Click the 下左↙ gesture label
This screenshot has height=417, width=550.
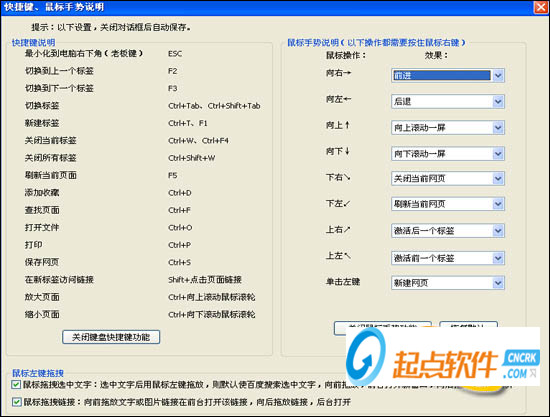338,203
